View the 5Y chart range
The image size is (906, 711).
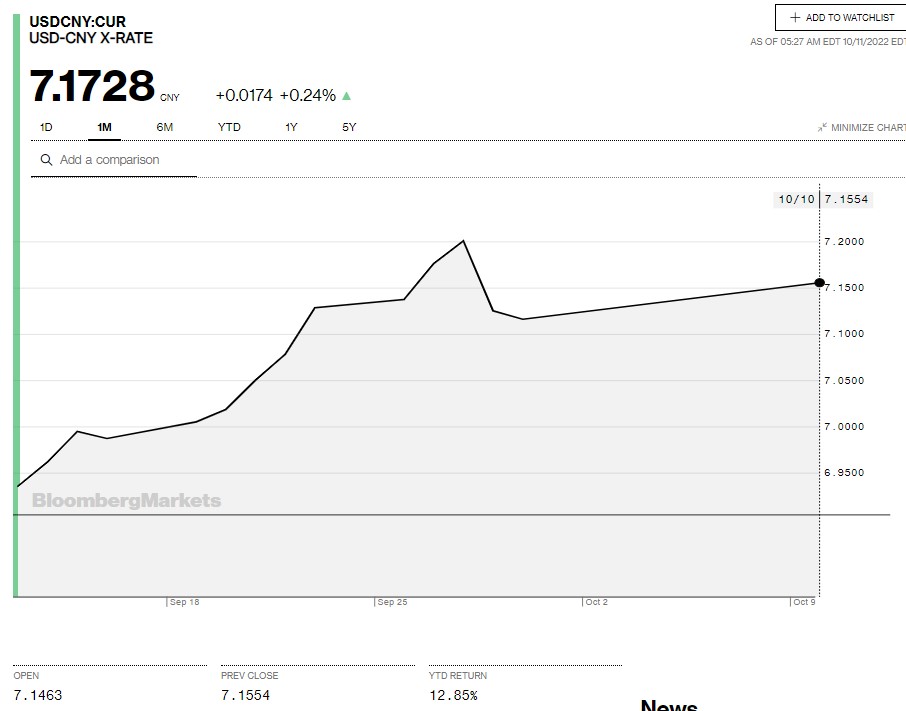[x=349, y=127]
